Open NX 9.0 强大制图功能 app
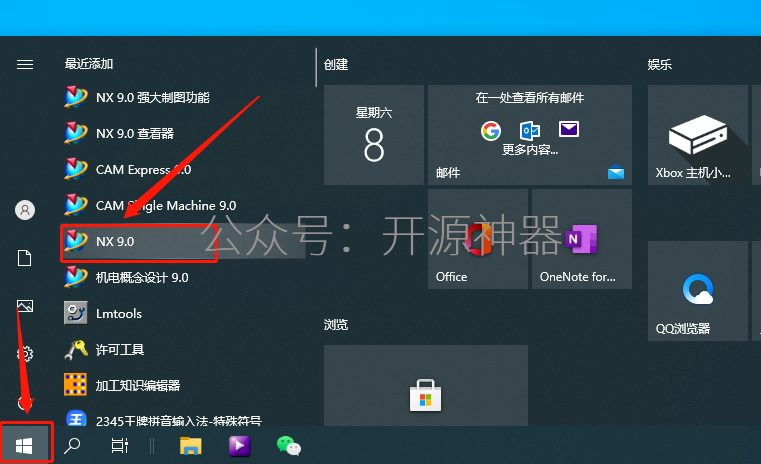The height and width of the screenshot is (464, 761). [184, 98]
